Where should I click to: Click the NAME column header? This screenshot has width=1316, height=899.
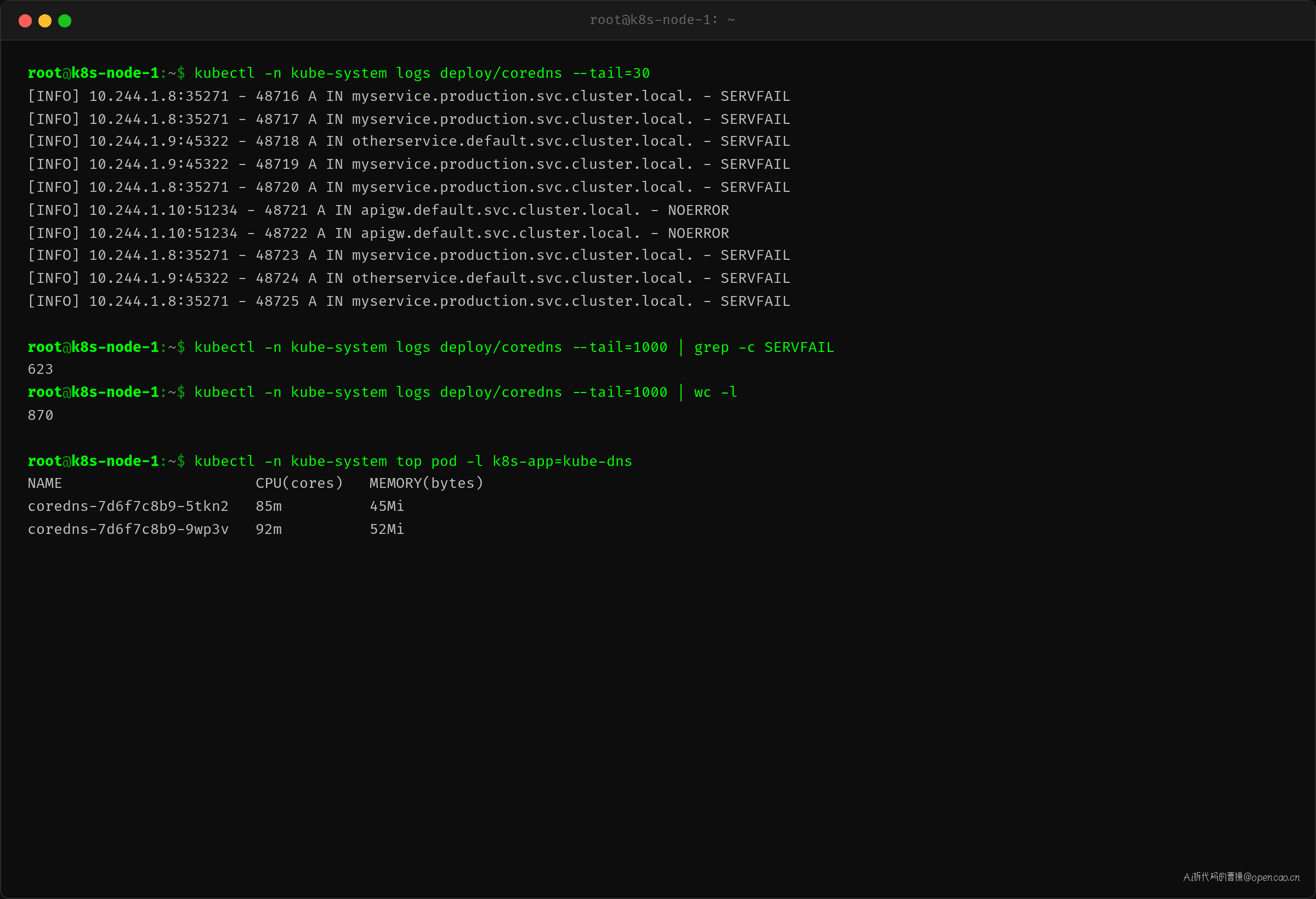pyautogui.click(x=45, y=483)
